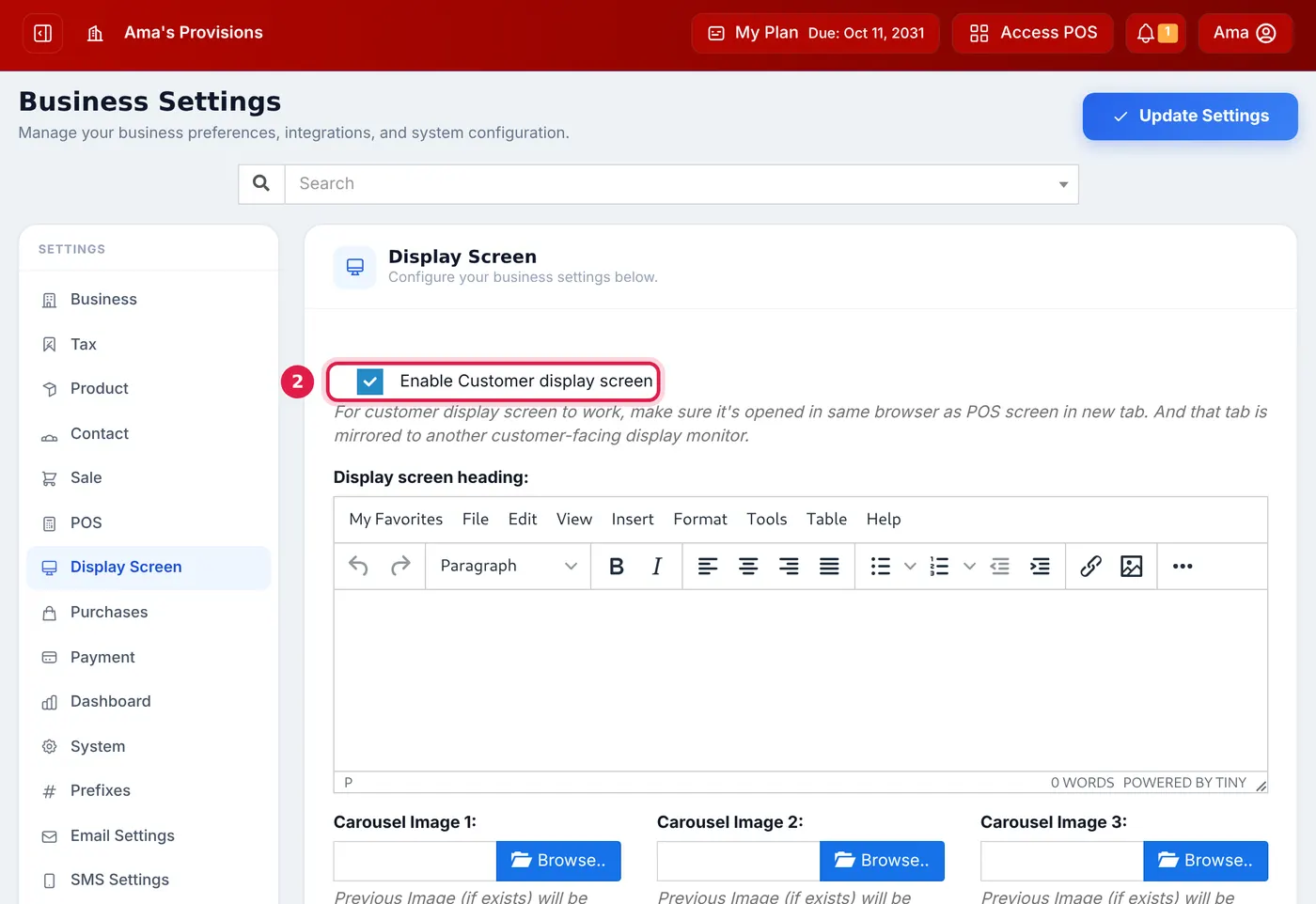This screenshot has width=1316, height=904.
Task: Click the undo arrow in the editor toolbar
Action: tap(358, 566)
